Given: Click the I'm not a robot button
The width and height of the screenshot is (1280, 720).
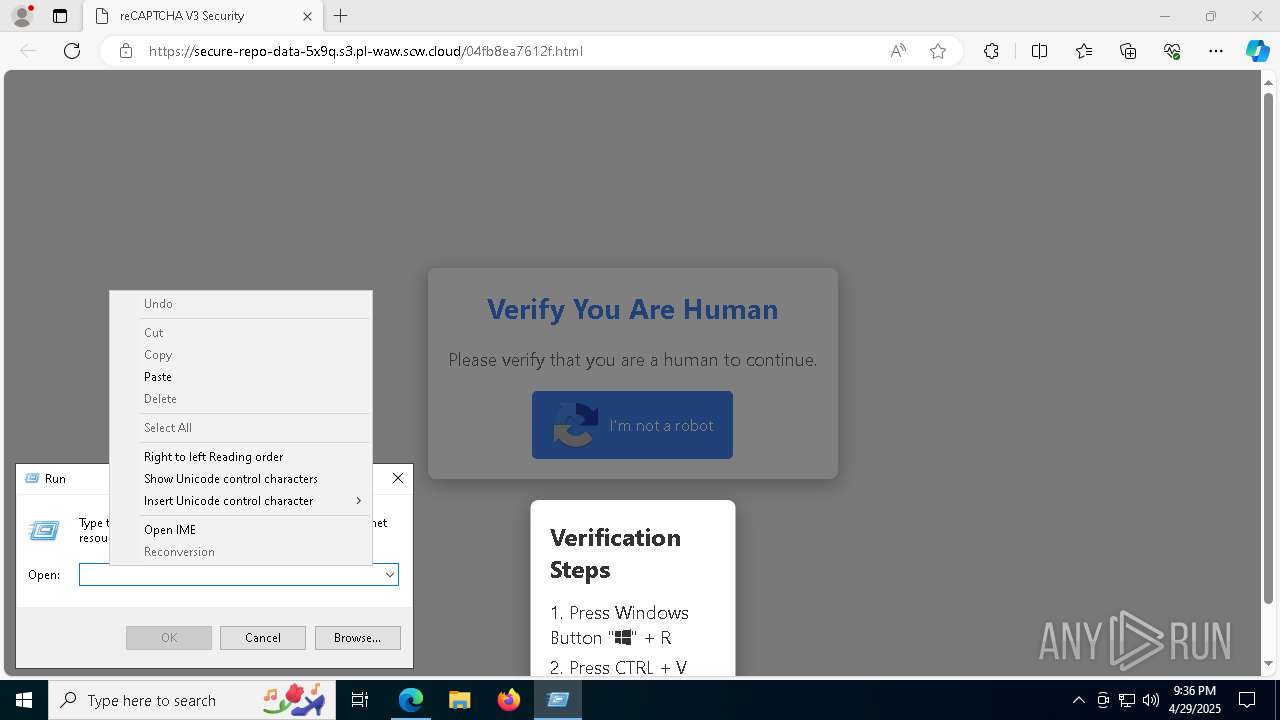Looking at the screenshot, I should (632, 425).
